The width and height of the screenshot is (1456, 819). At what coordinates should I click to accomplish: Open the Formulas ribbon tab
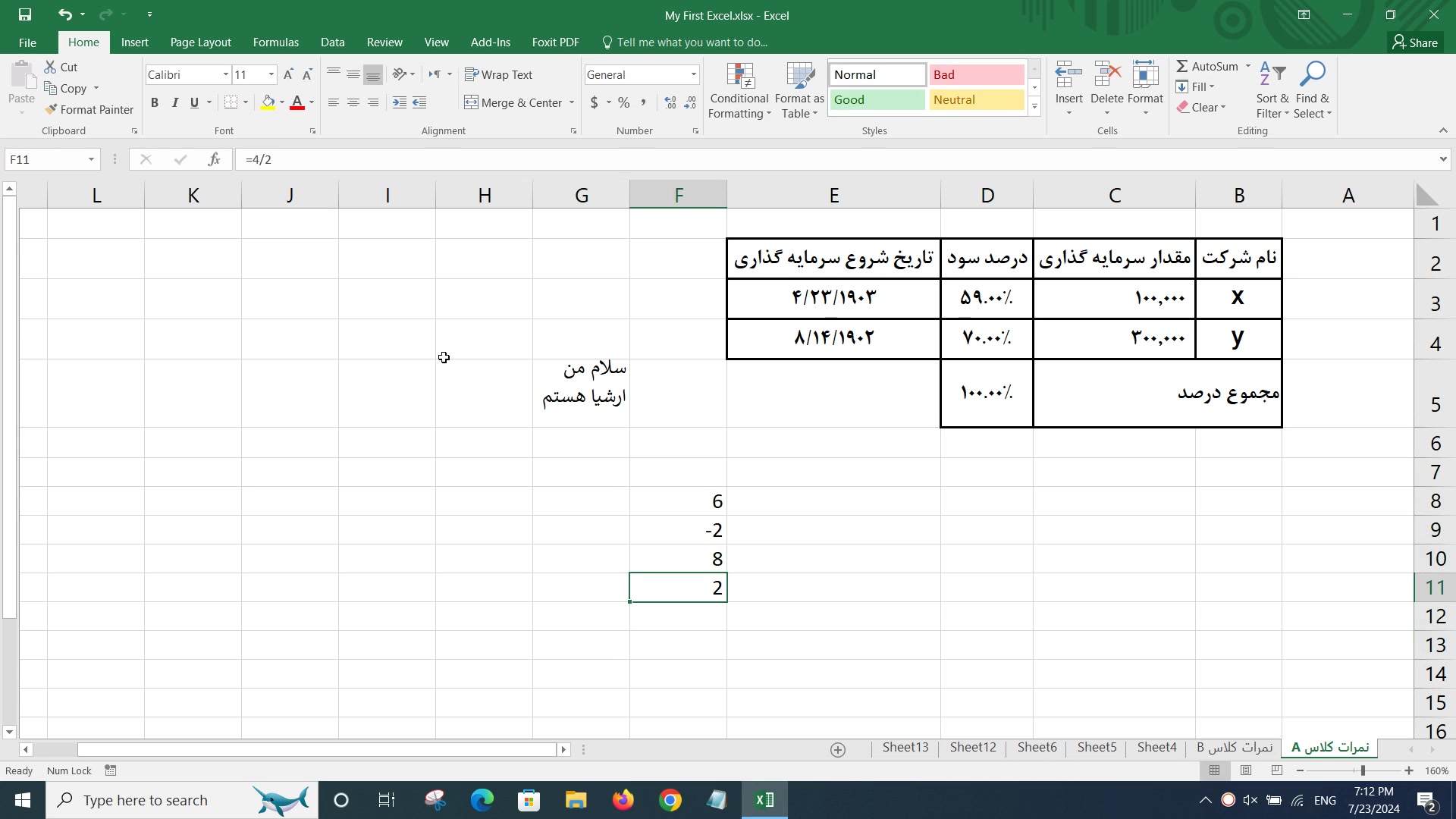tap(275, 42)
